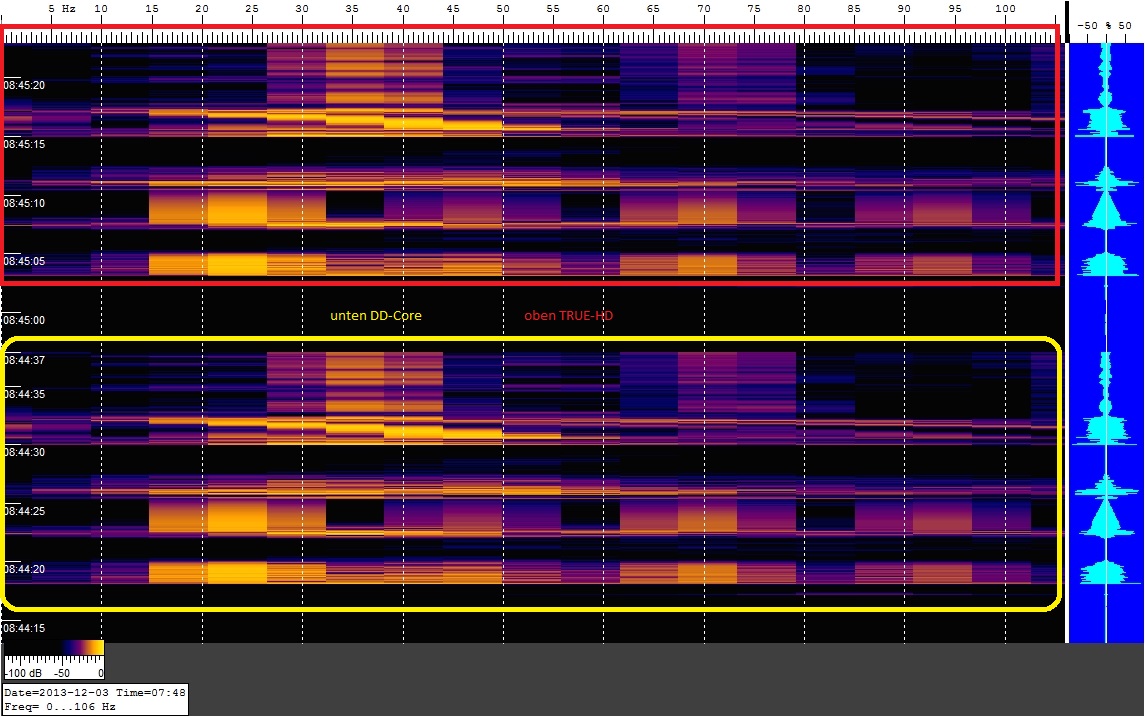Image resolution: width=1145 pixels, height=717 pixels.
Task: Click the 08:44:15 time marker
Action: 24,628
